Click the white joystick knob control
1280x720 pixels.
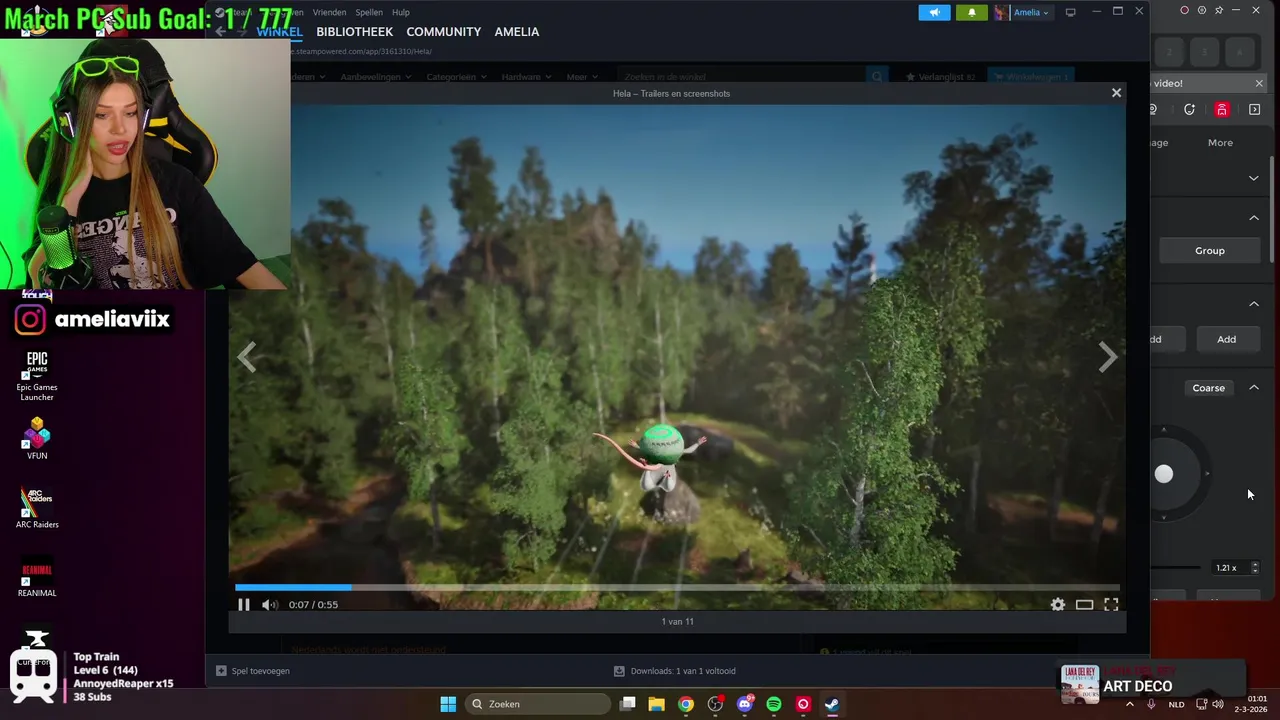(1163, 474)
